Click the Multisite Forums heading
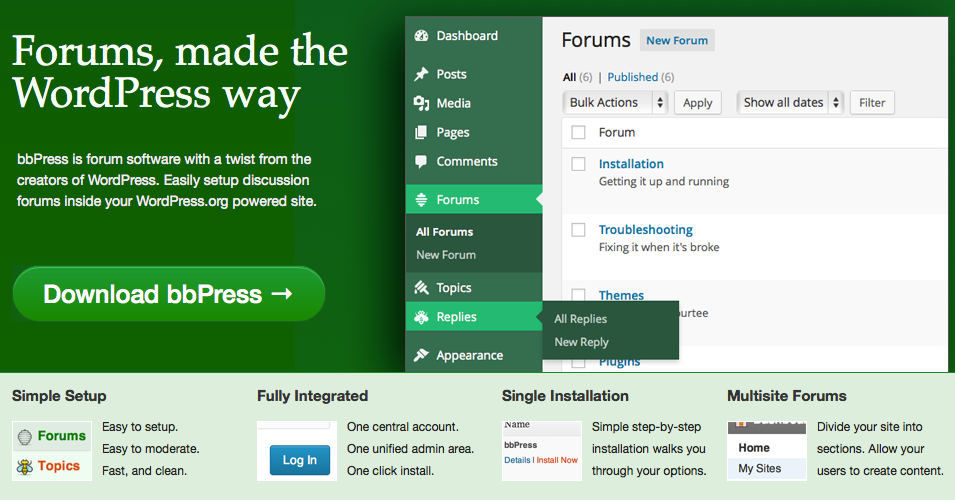This screenshot has width=955, height=500. pyautogui.click(x=787, y=396)
